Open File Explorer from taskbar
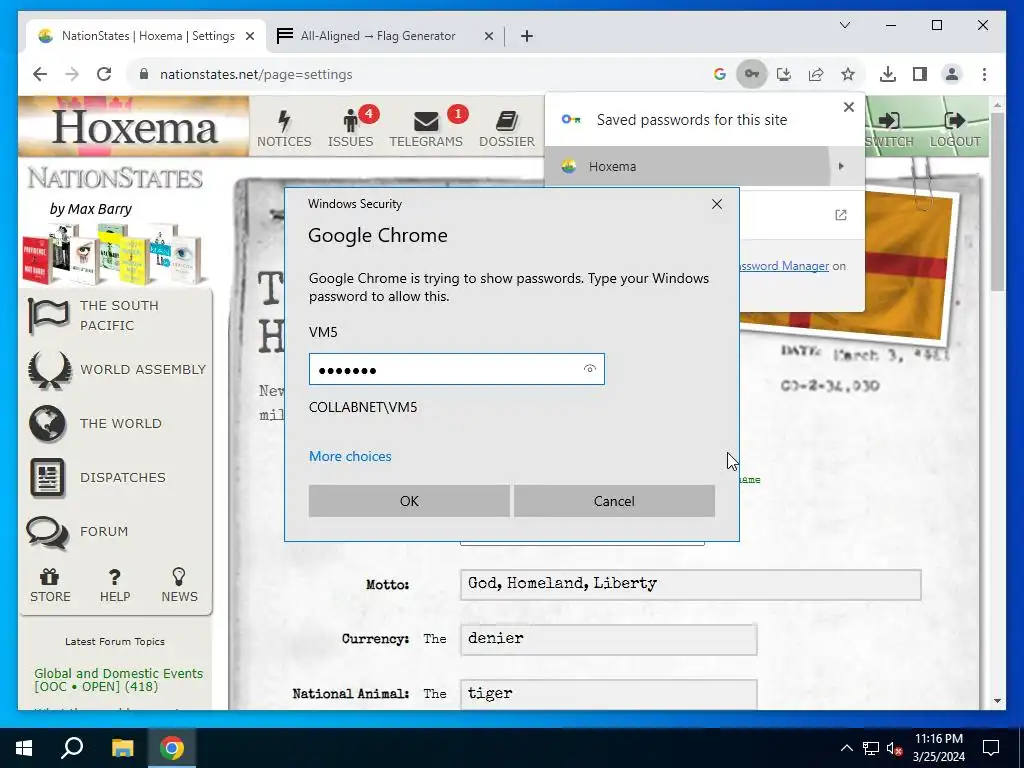1024x768 pixels. click(x=122, y=748)
